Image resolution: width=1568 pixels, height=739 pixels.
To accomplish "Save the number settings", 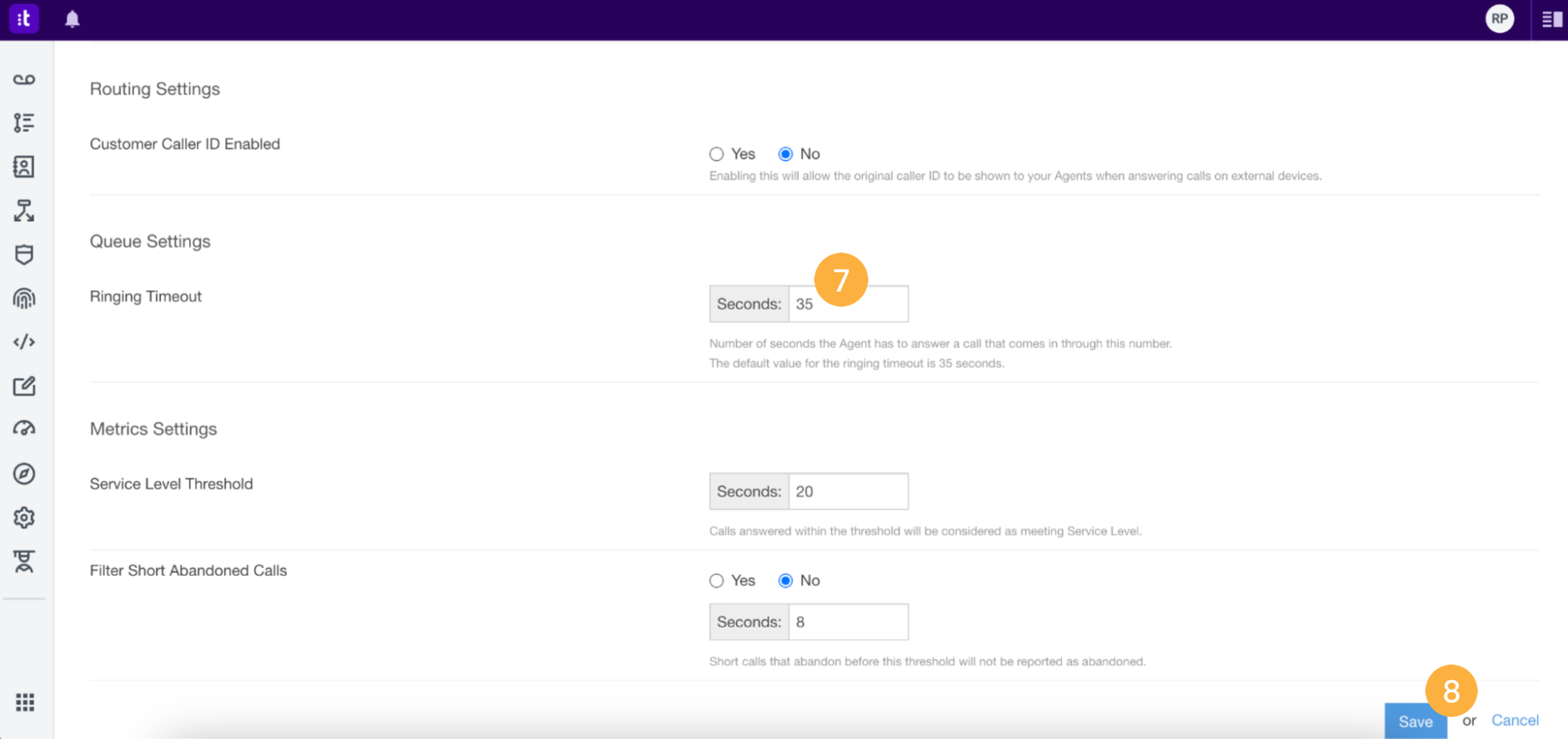I will click(1415, 721).
